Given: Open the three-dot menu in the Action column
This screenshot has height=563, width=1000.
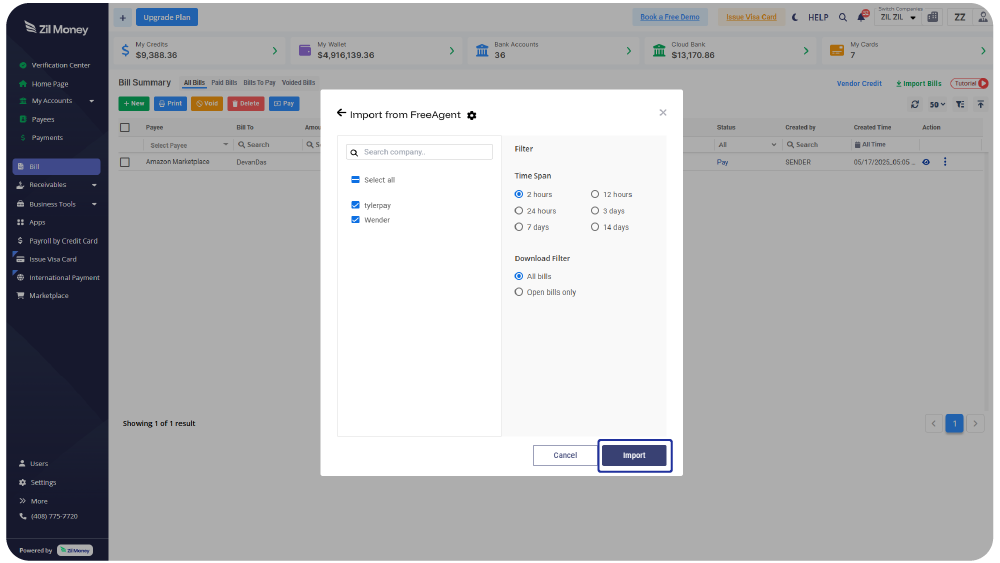Looking at the screenshot, I should click(945, 162).
